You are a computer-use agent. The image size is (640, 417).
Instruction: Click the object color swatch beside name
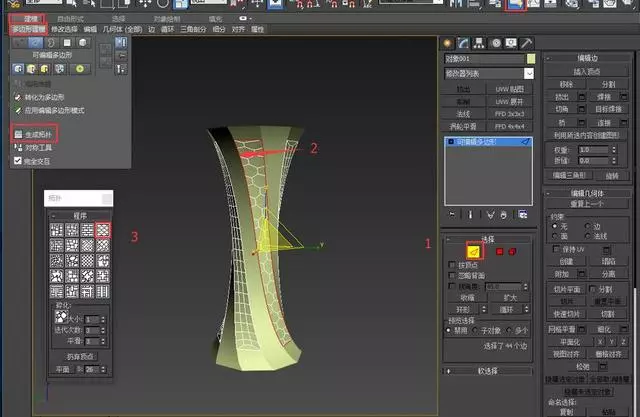[530, 59]
